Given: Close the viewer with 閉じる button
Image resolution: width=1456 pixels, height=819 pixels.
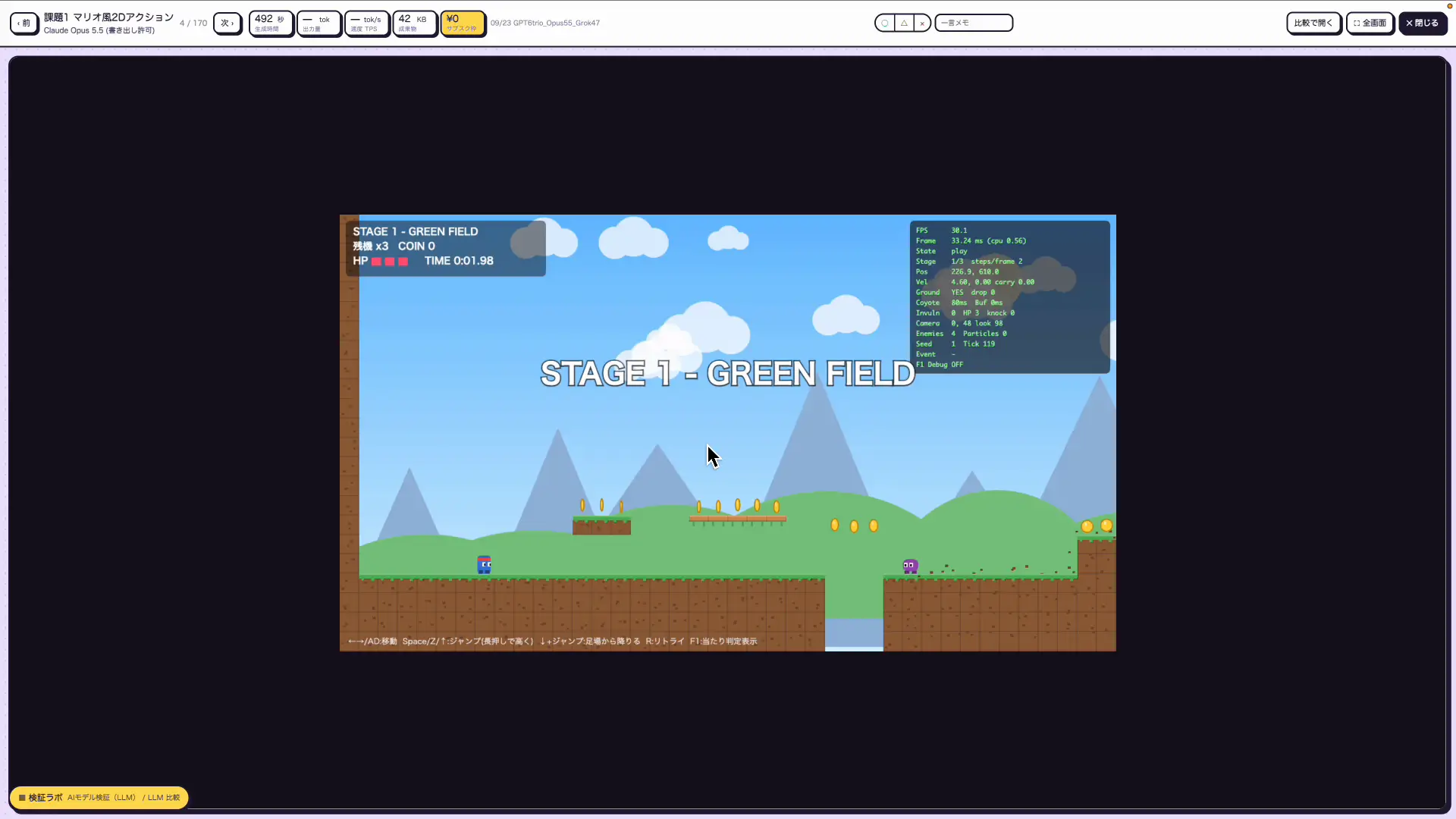Looking at the screenshot, I should click(x=1423, y=23).
